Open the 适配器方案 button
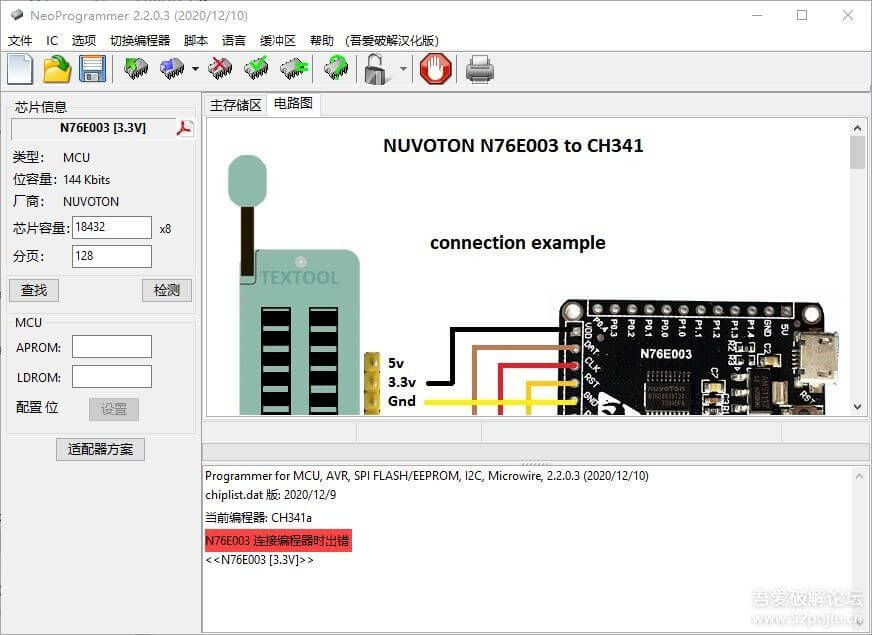The width and height of the screenshot is (872, 635). tap(101, 449)
